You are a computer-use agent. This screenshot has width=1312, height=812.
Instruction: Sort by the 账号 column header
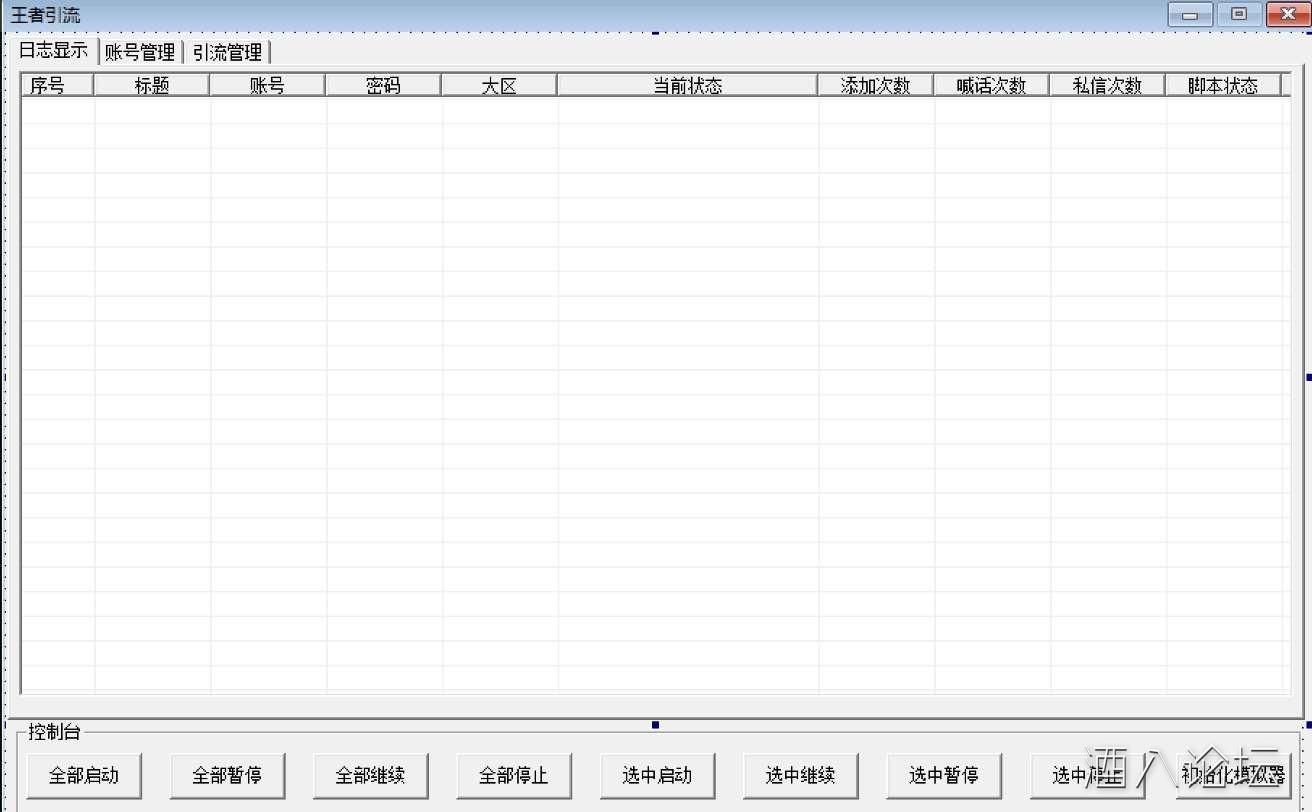click(x=268, y=86)
